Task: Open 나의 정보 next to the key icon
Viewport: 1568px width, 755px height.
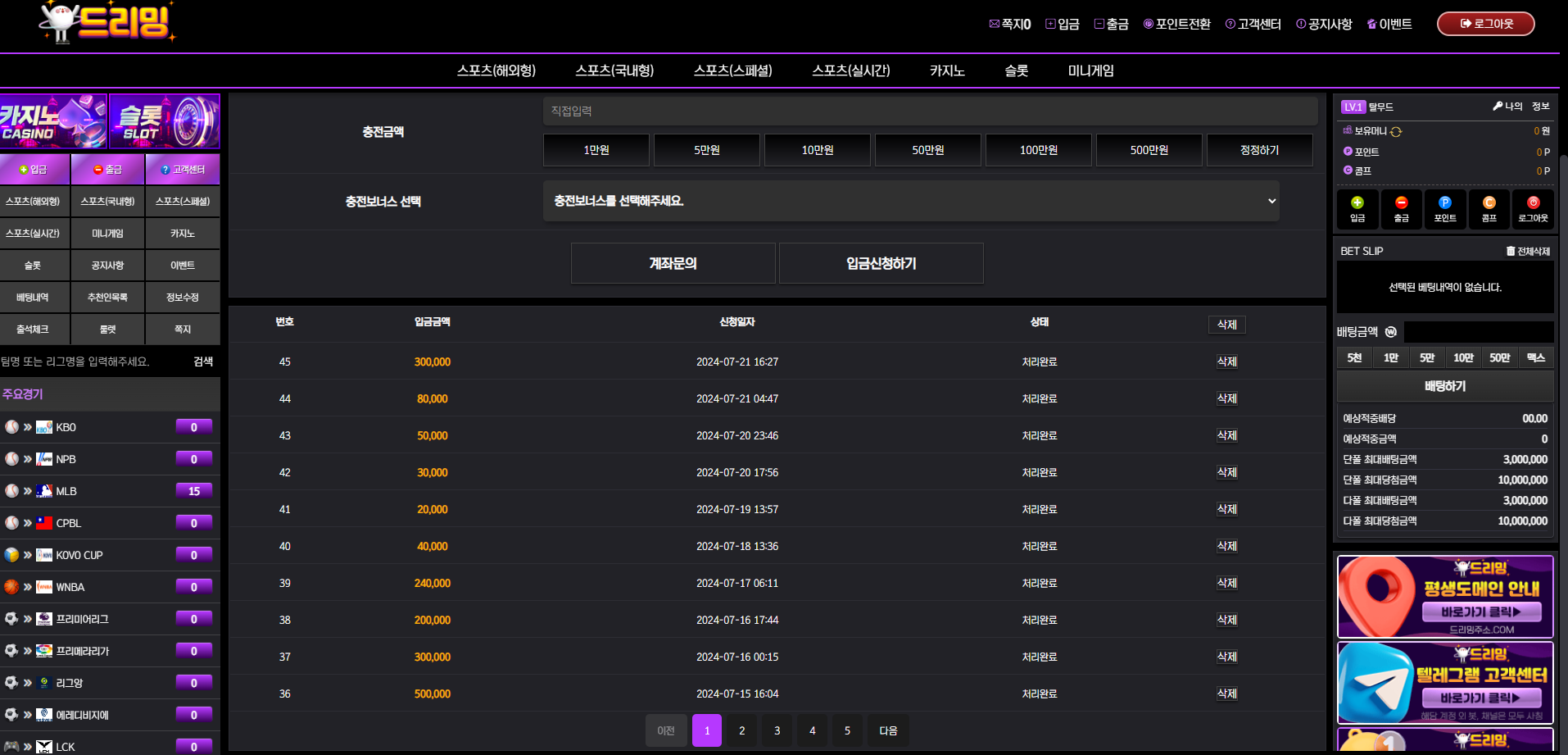Action: click(x=1521, y=107)
